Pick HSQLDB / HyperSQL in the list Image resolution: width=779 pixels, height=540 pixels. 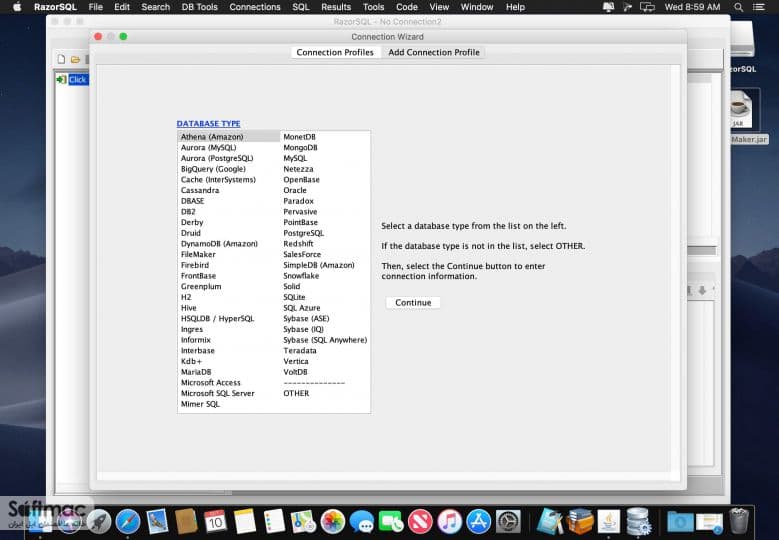pos(229,318)
